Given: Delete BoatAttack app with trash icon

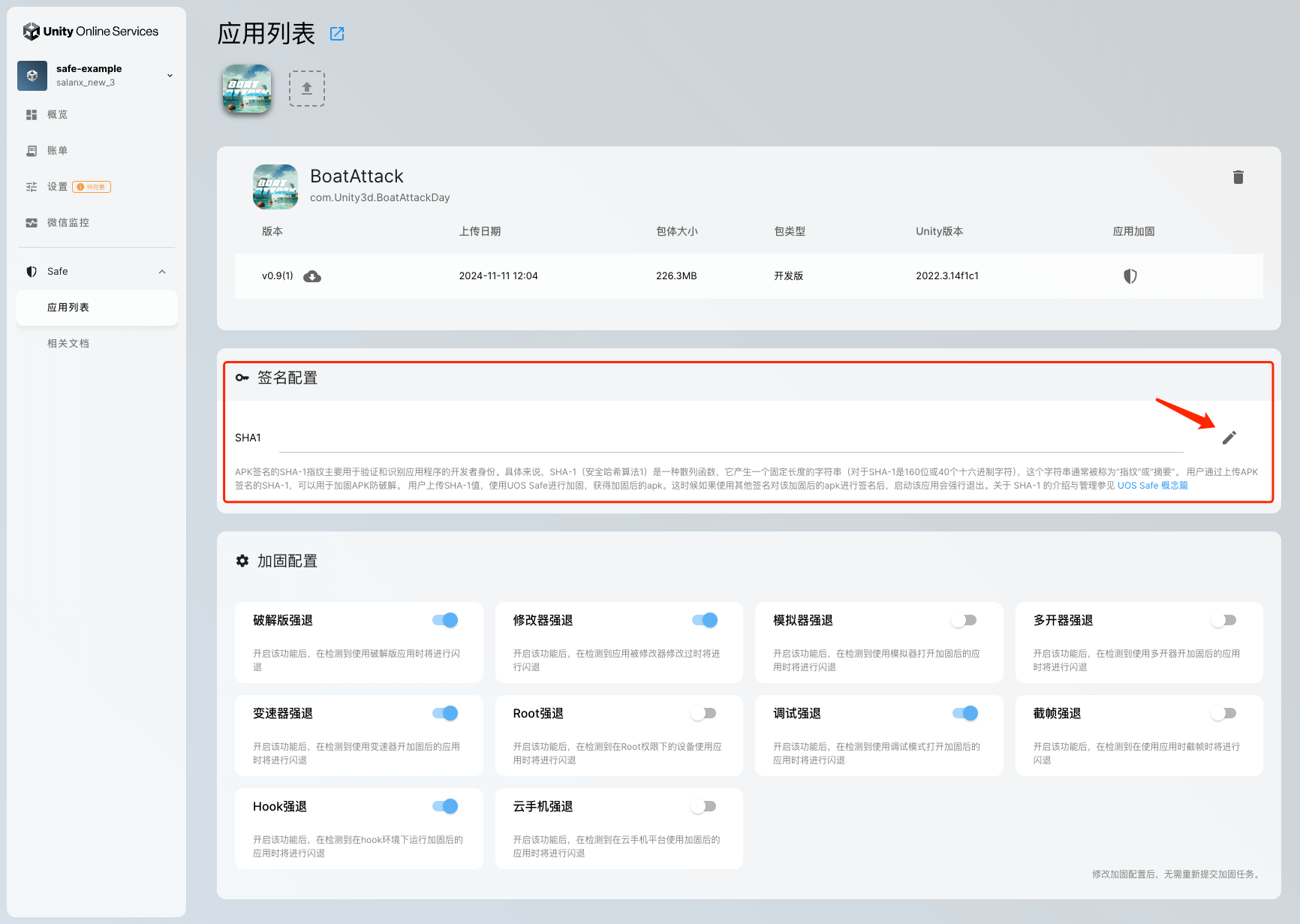Looking at the screenshot, I should pyautogui.click(x=1238, y=177).
